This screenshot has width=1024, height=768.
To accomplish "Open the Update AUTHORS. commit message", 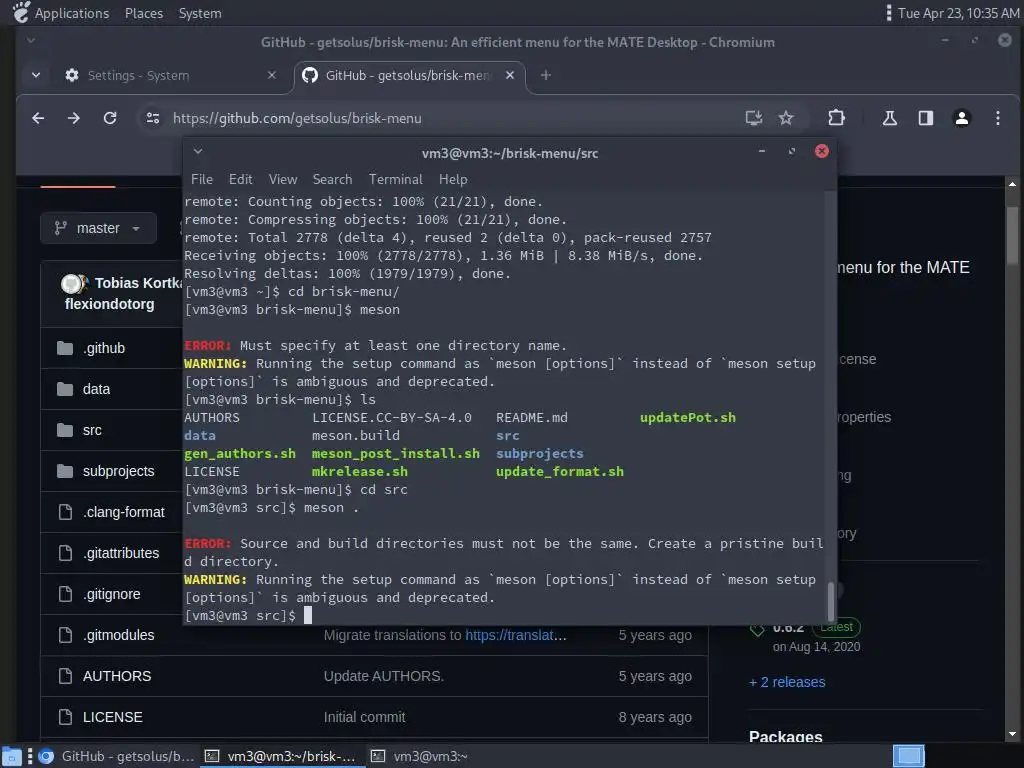I will click(384, 677).
